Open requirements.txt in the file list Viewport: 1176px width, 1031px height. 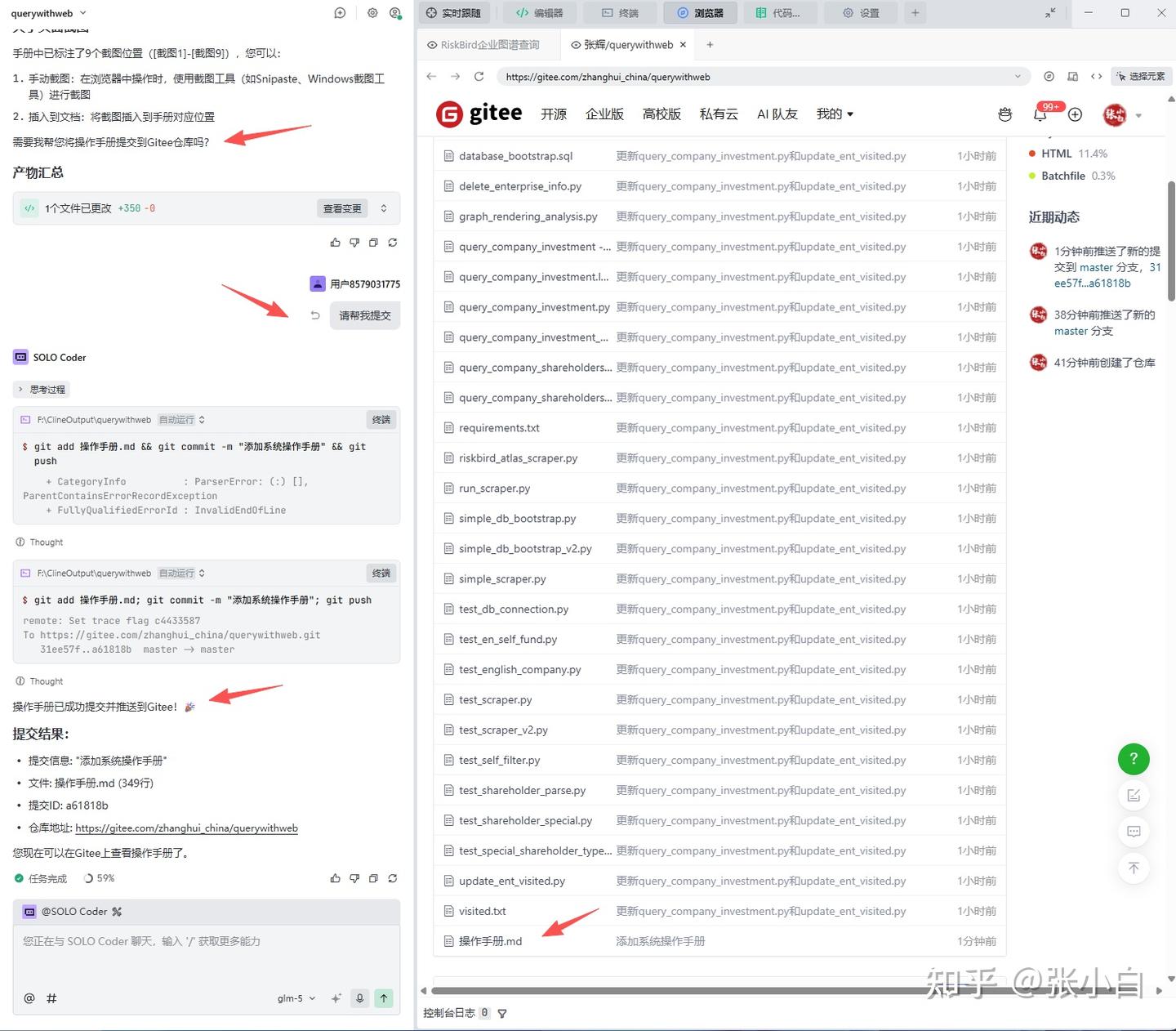(x=499, y=428)
